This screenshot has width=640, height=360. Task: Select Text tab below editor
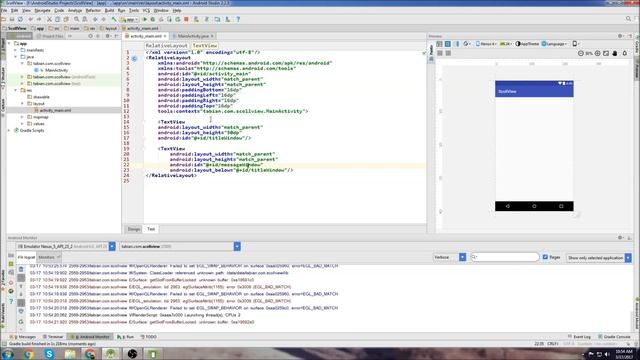151,229
